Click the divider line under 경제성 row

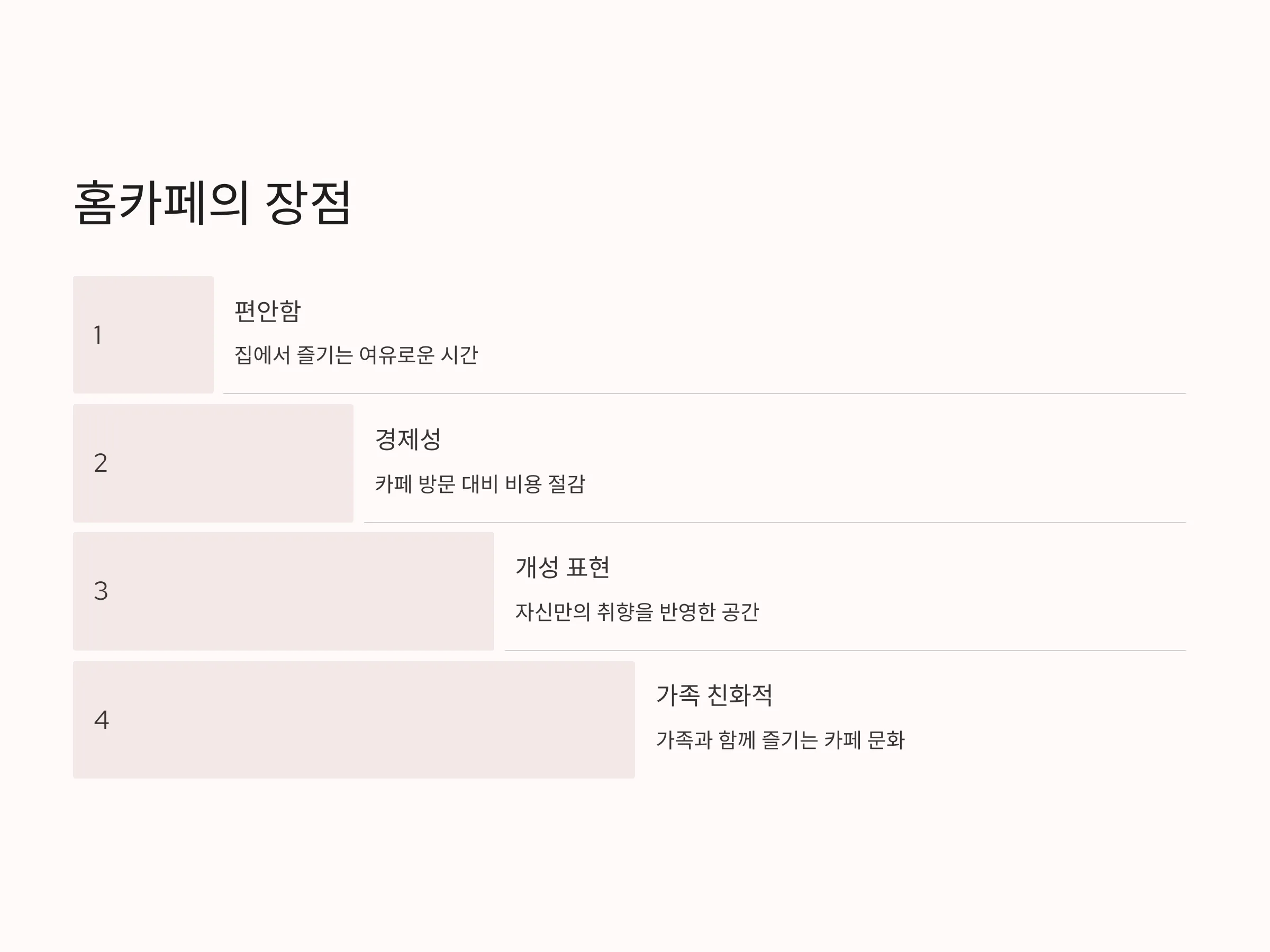point(775,523)
